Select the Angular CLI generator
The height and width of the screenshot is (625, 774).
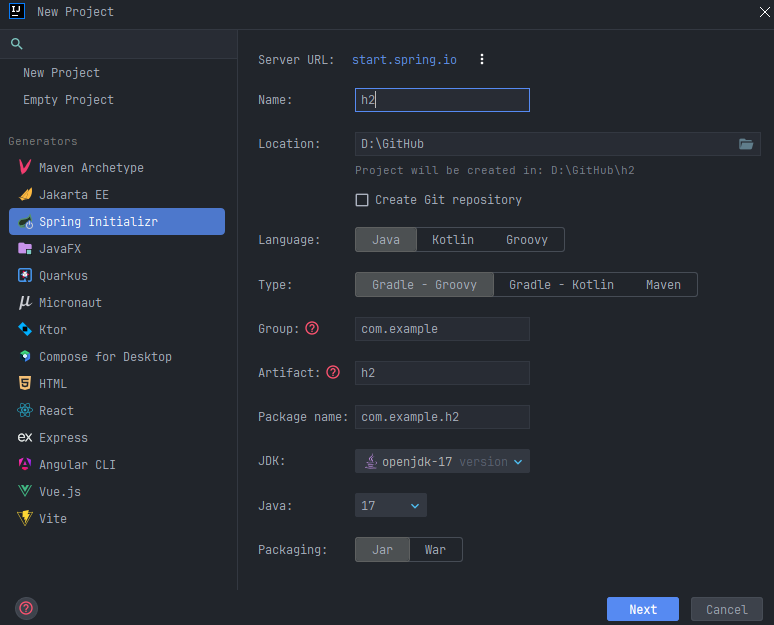(117, 464)
